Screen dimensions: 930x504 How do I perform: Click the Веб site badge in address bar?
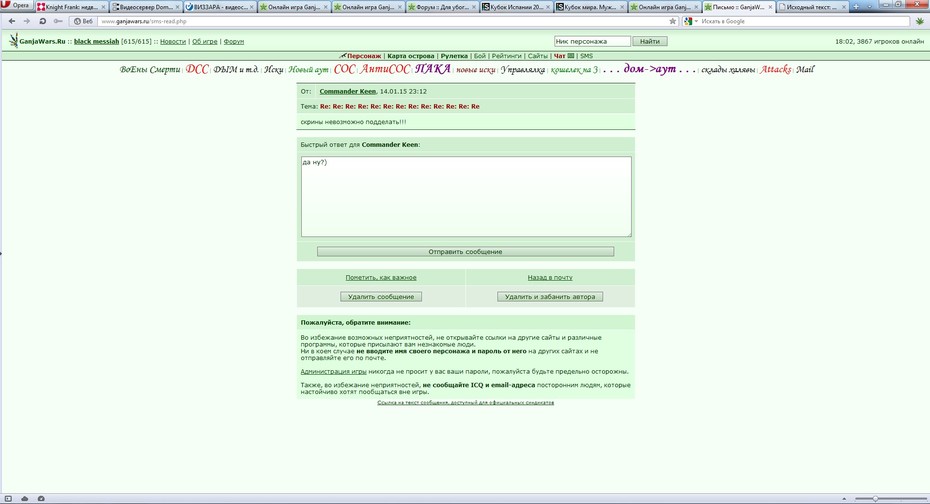pyautogui.click(x=84, y=21)
